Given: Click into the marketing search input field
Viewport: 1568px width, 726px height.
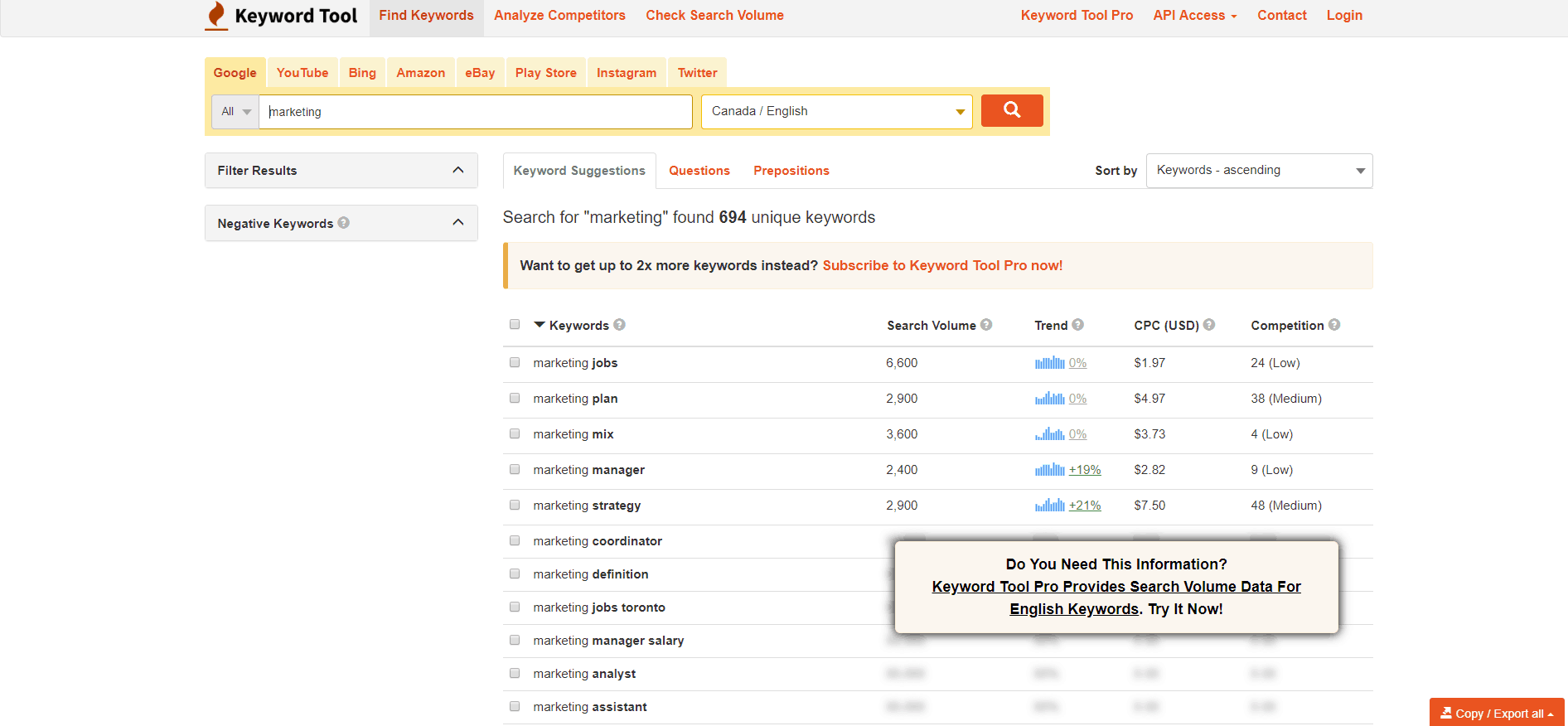Looking at the screenshot, I should [x=476, y=112].
